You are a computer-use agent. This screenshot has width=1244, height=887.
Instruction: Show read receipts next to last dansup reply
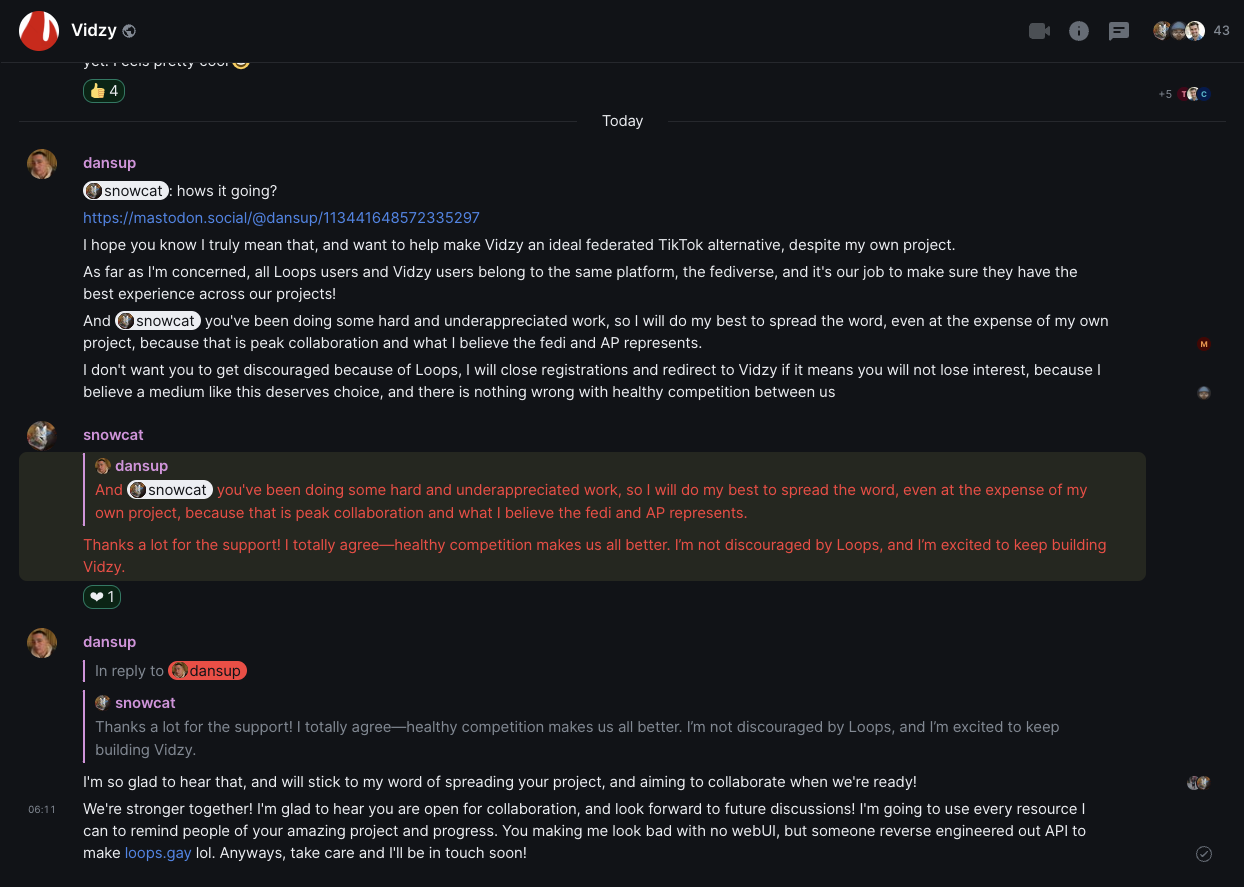(1198, 783)
